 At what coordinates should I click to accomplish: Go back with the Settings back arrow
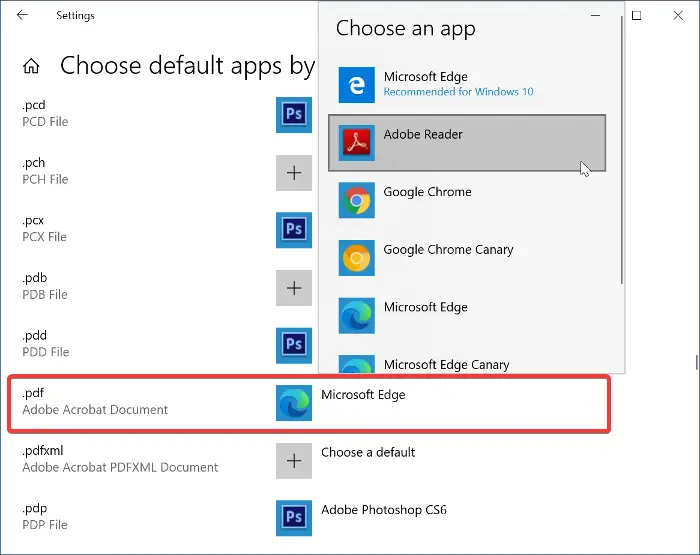pyautogui.click(x=22, y=15)
